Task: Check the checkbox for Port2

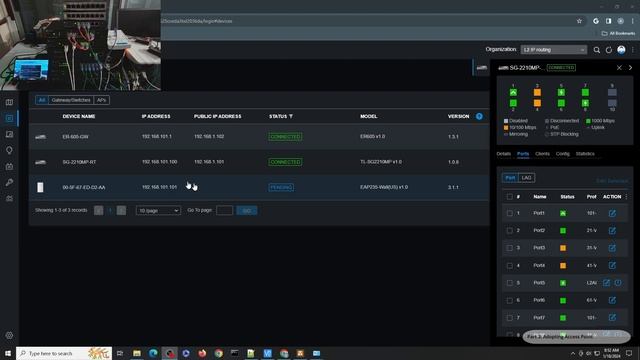Action: (509, 231)
